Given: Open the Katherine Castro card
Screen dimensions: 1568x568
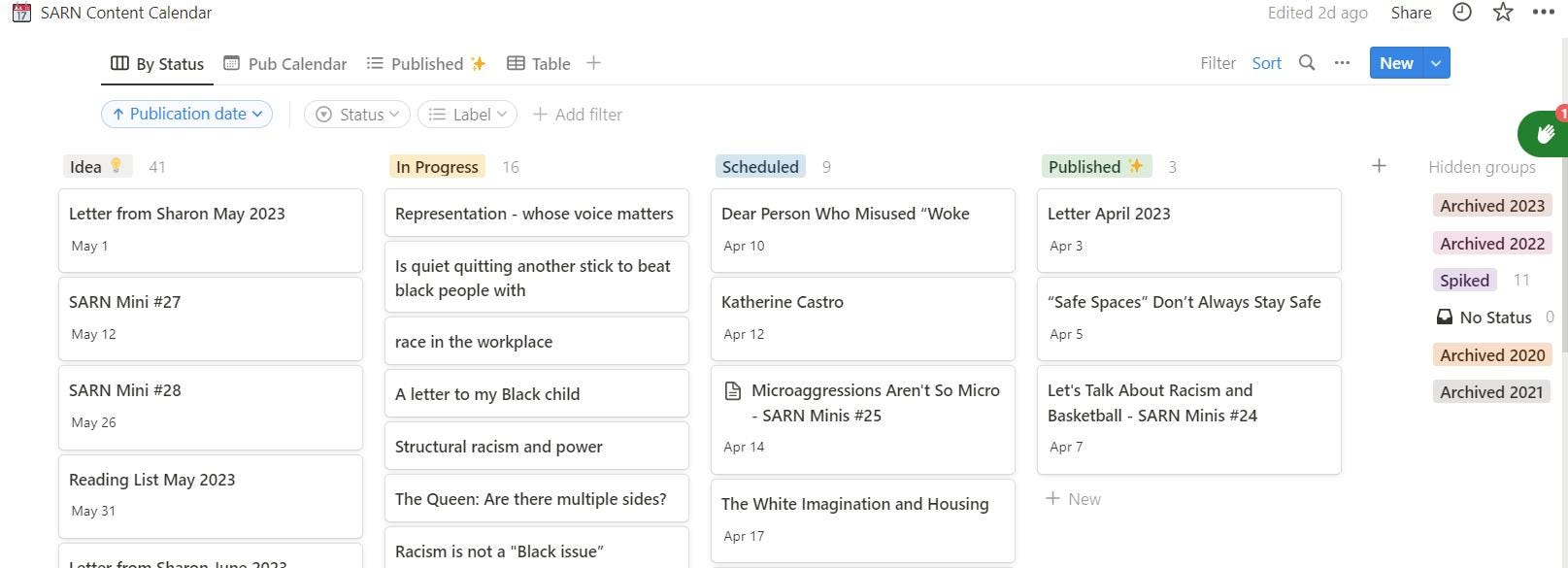Looking at the screenshot, I should [x=863, y=318].
